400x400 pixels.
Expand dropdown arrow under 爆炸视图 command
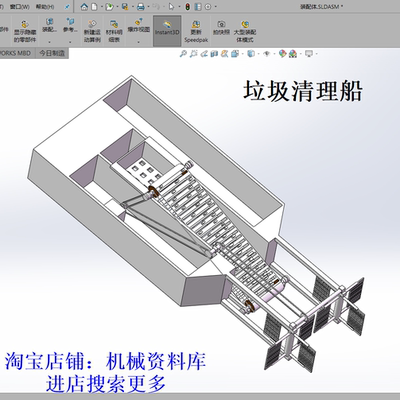139,42
